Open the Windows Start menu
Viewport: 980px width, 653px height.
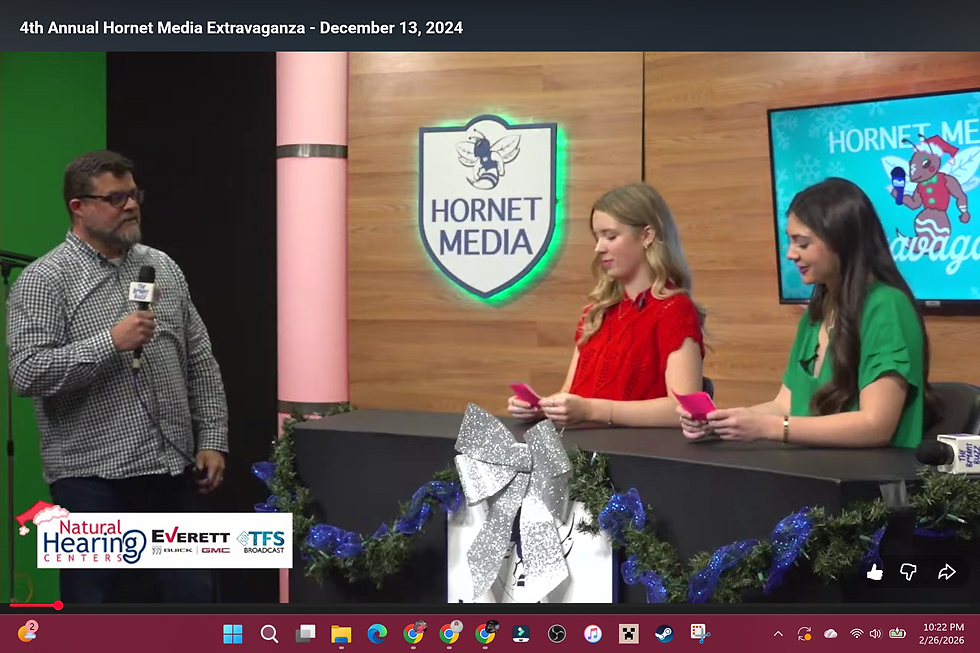point(232,634)
